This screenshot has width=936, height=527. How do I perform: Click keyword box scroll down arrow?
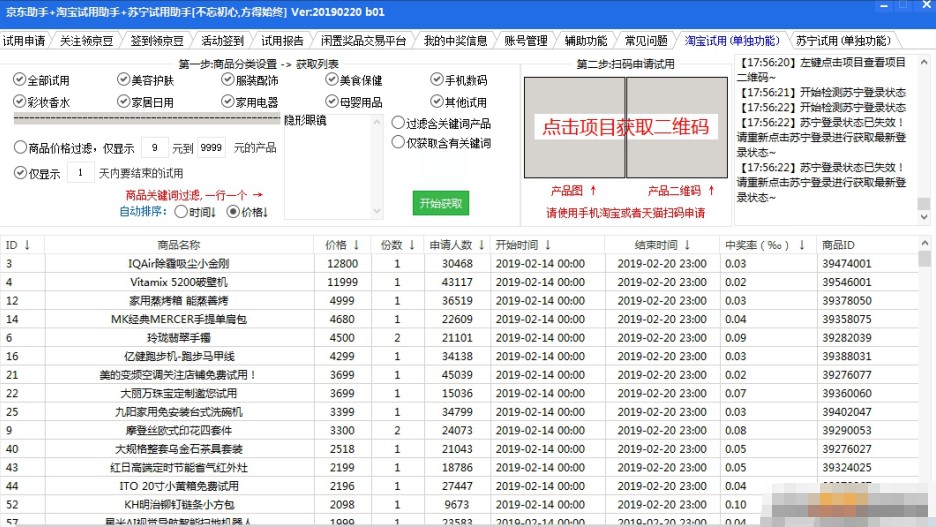(377, 211)
